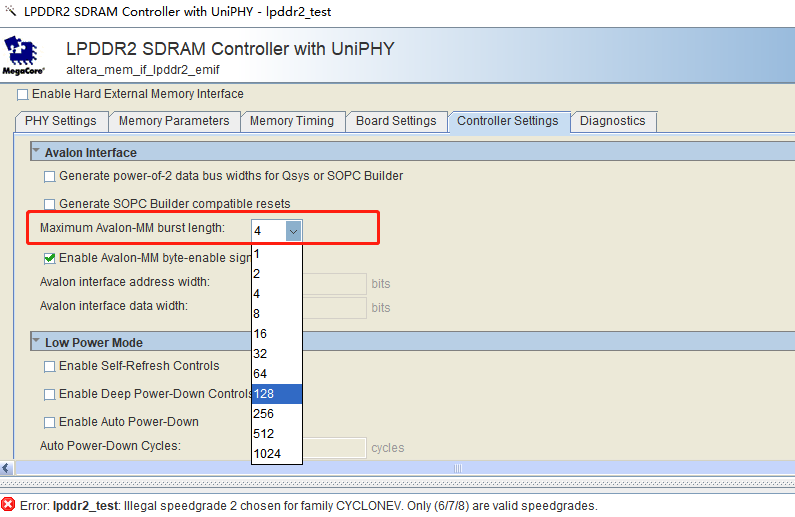This screenshot has height=517, width=795.
Task: Choose burst length 32 from list
Action: [277, 354]
